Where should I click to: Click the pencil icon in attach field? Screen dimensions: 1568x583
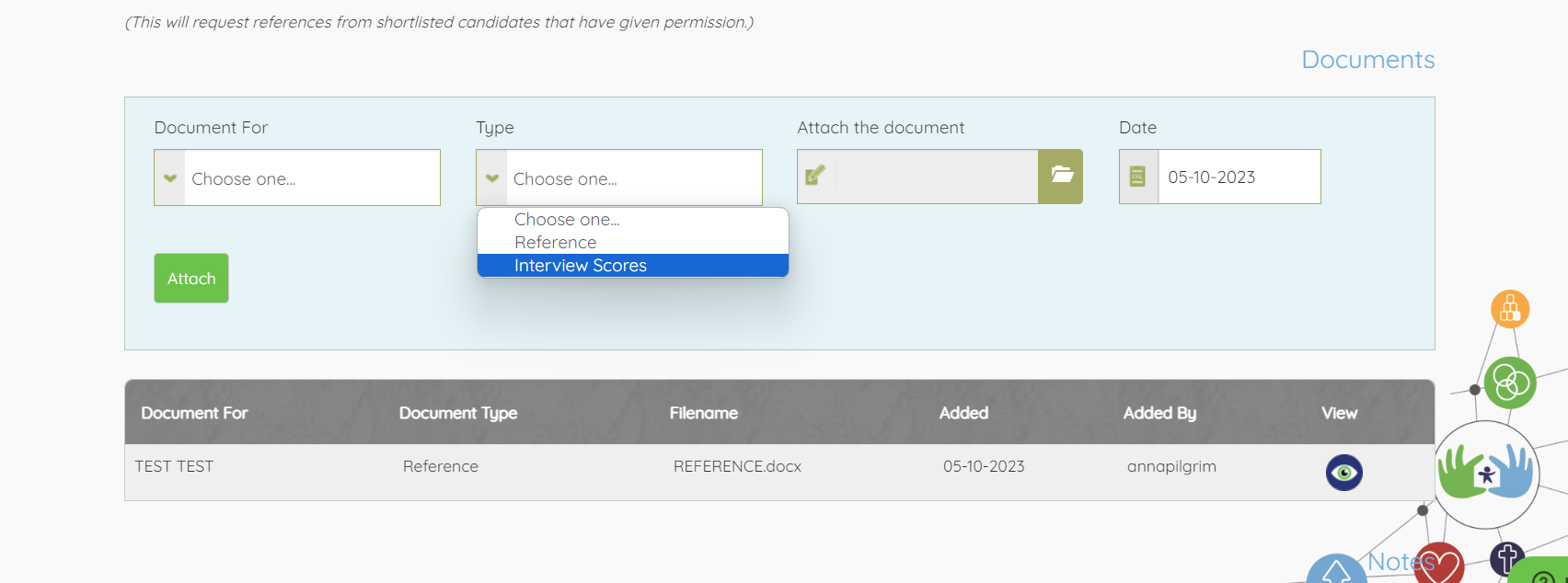click(816, 176)
